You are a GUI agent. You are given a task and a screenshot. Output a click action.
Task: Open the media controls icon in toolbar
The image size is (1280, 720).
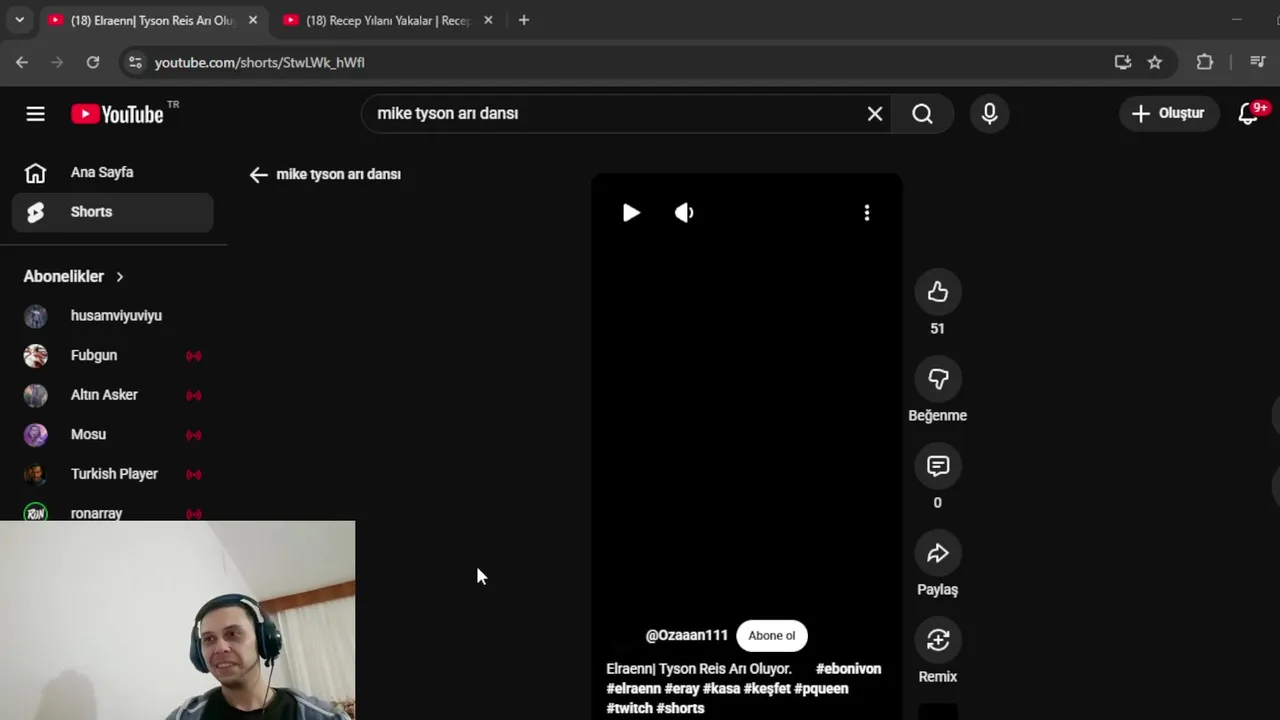point(1258,62)
